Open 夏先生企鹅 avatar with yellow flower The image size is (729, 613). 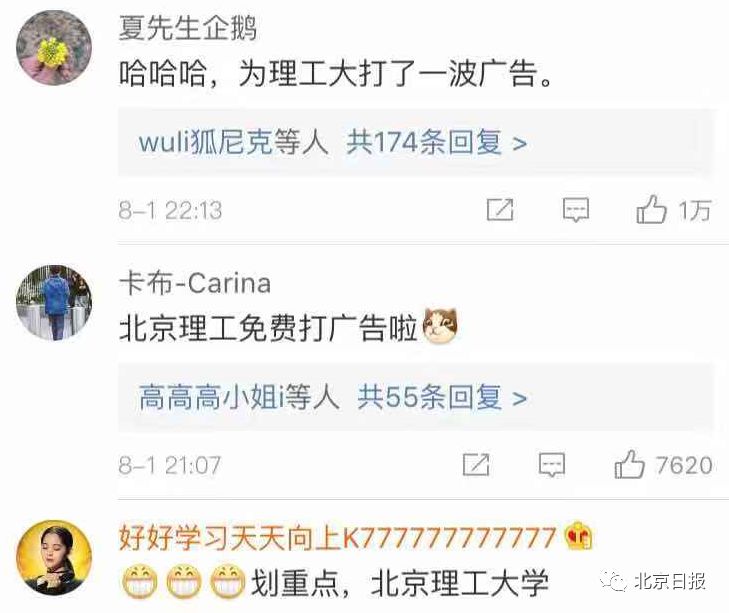point(54,48)
